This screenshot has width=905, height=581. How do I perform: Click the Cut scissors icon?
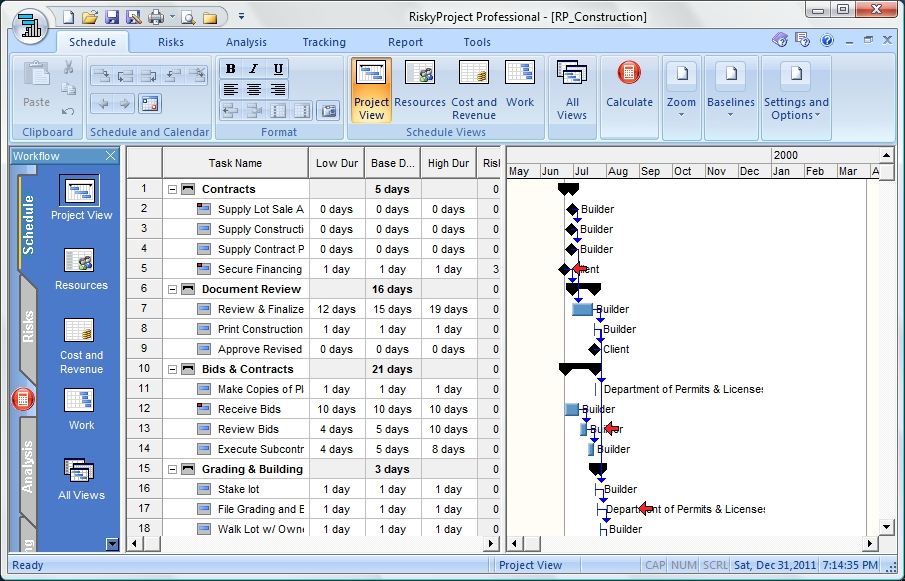click(69, 68)
